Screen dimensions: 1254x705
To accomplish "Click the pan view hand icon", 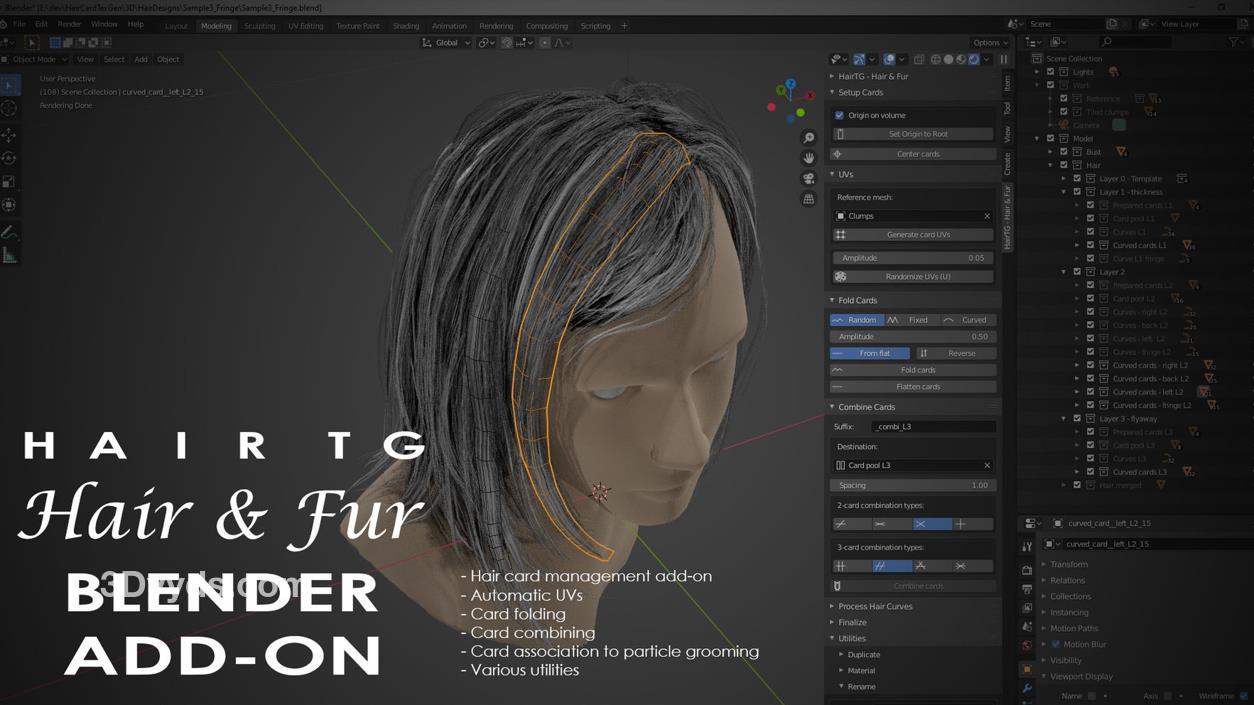I will pos(808,158).
